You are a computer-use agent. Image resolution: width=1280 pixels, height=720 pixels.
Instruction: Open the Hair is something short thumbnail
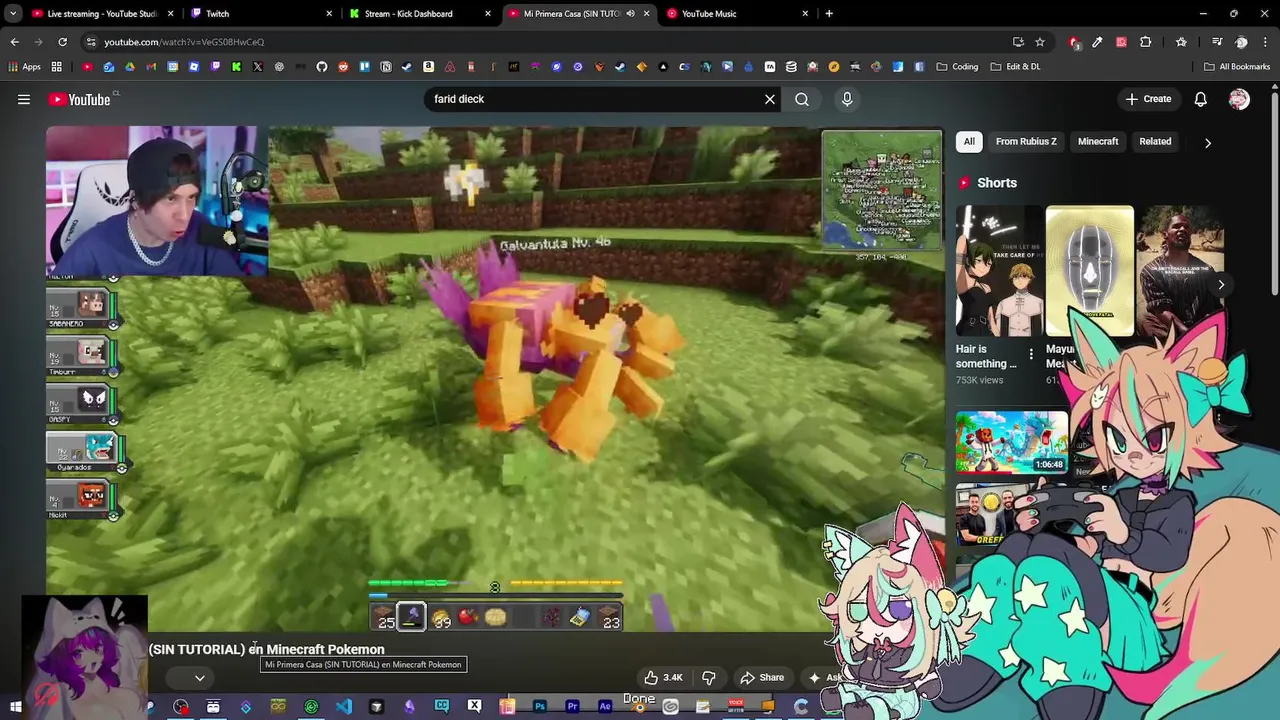point(999,271)
